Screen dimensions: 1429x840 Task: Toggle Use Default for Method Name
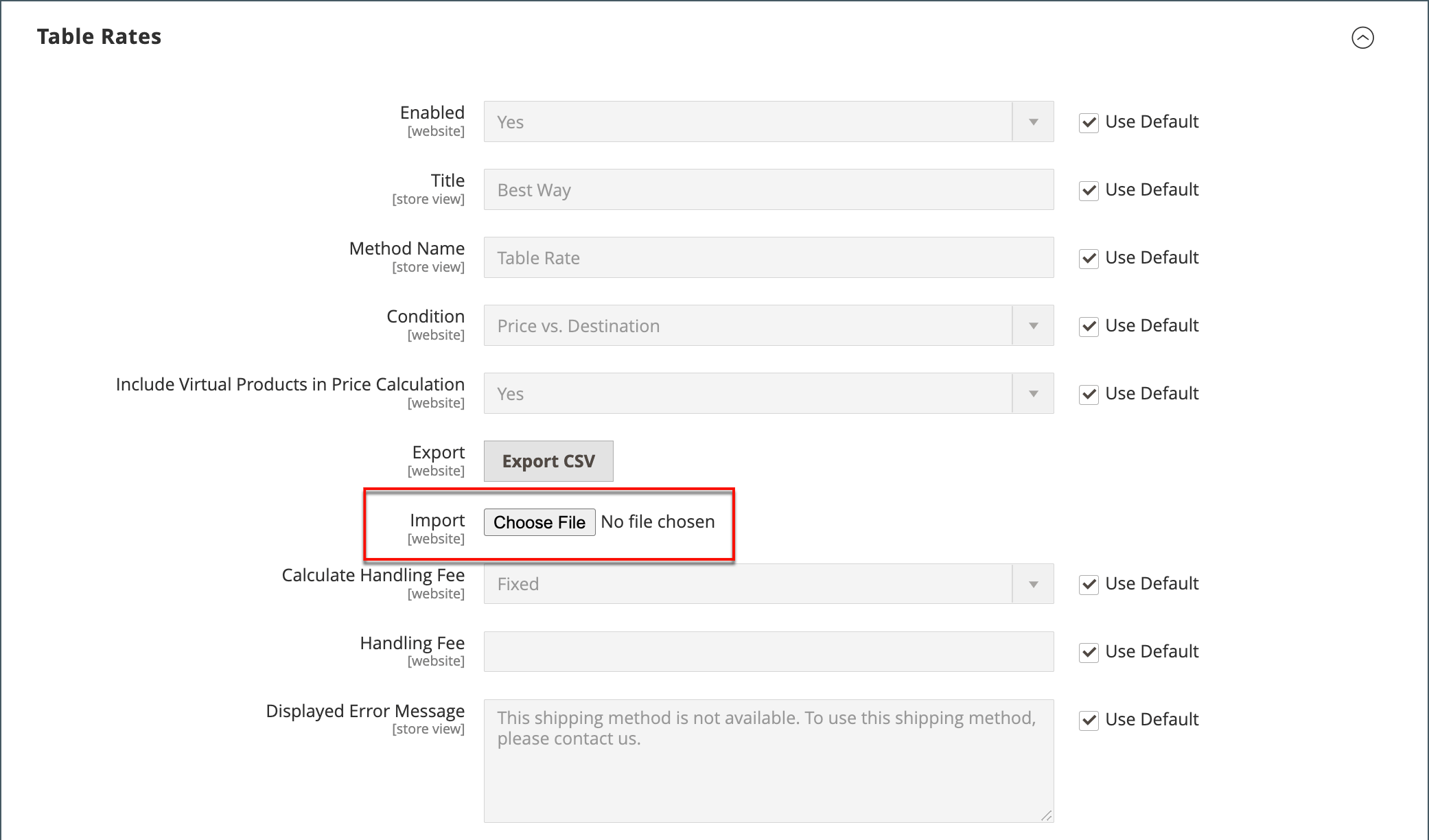tap(1089, 259)
